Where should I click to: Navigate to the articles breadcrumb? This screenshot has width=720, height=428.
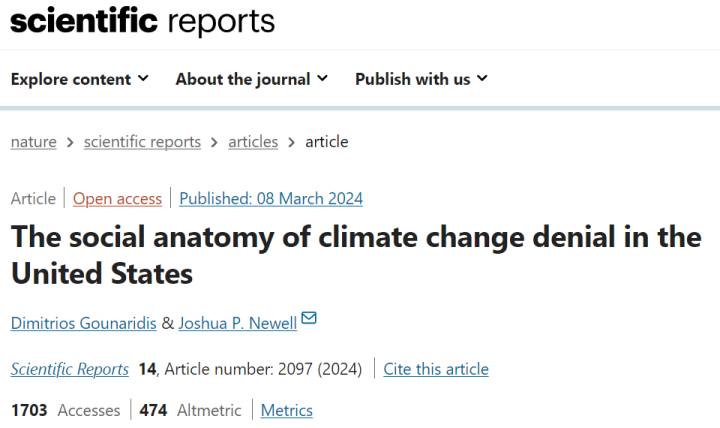click(253, 142)
